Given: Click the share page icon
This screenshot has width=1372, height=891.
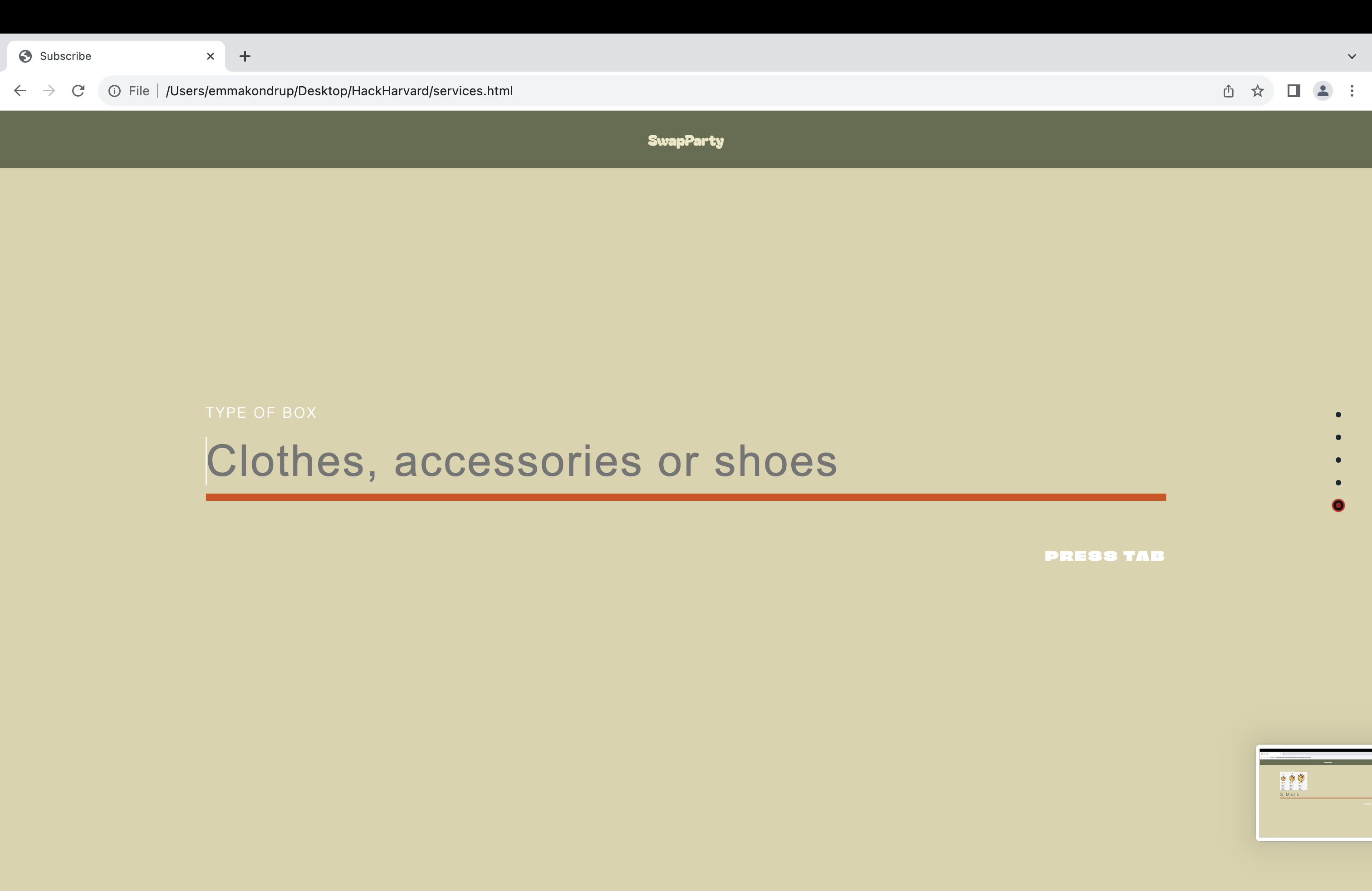Looking at the screenshot, I should [x=1229, y=90].
